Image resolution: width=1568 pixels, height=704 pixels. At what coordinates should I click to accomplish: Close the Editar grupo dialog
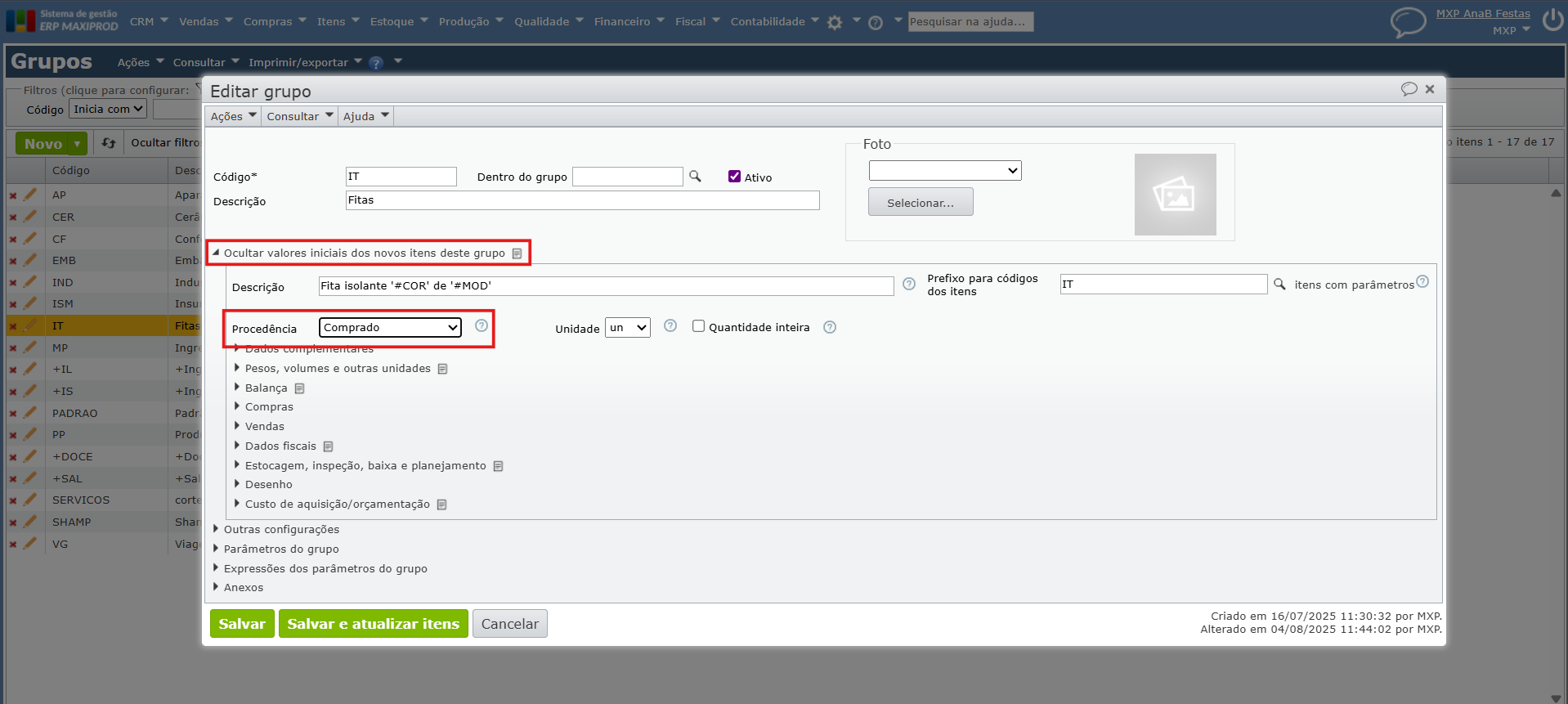(x=1430, y=89)
